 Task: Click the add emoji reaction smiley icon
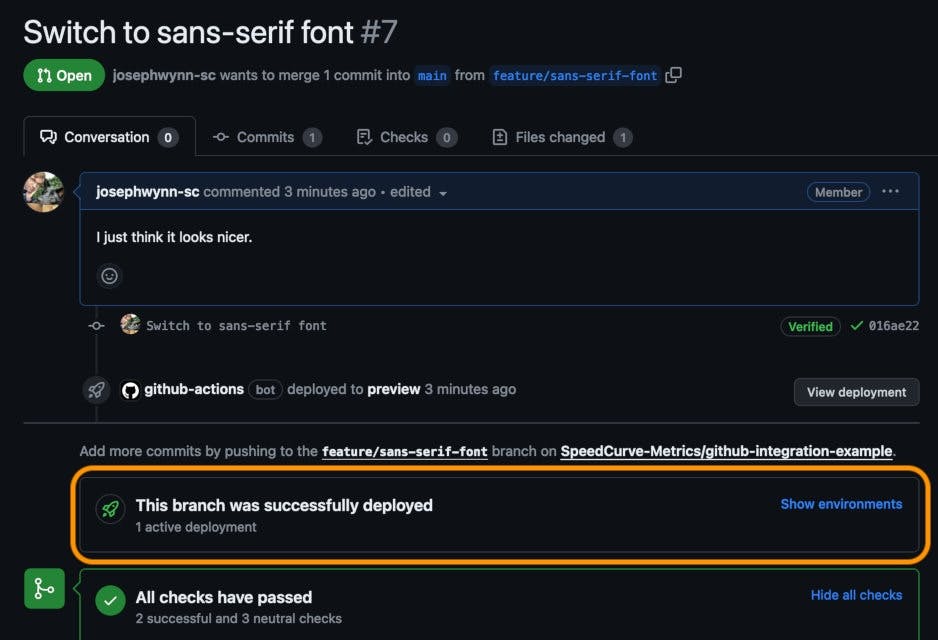pos(109,275)
